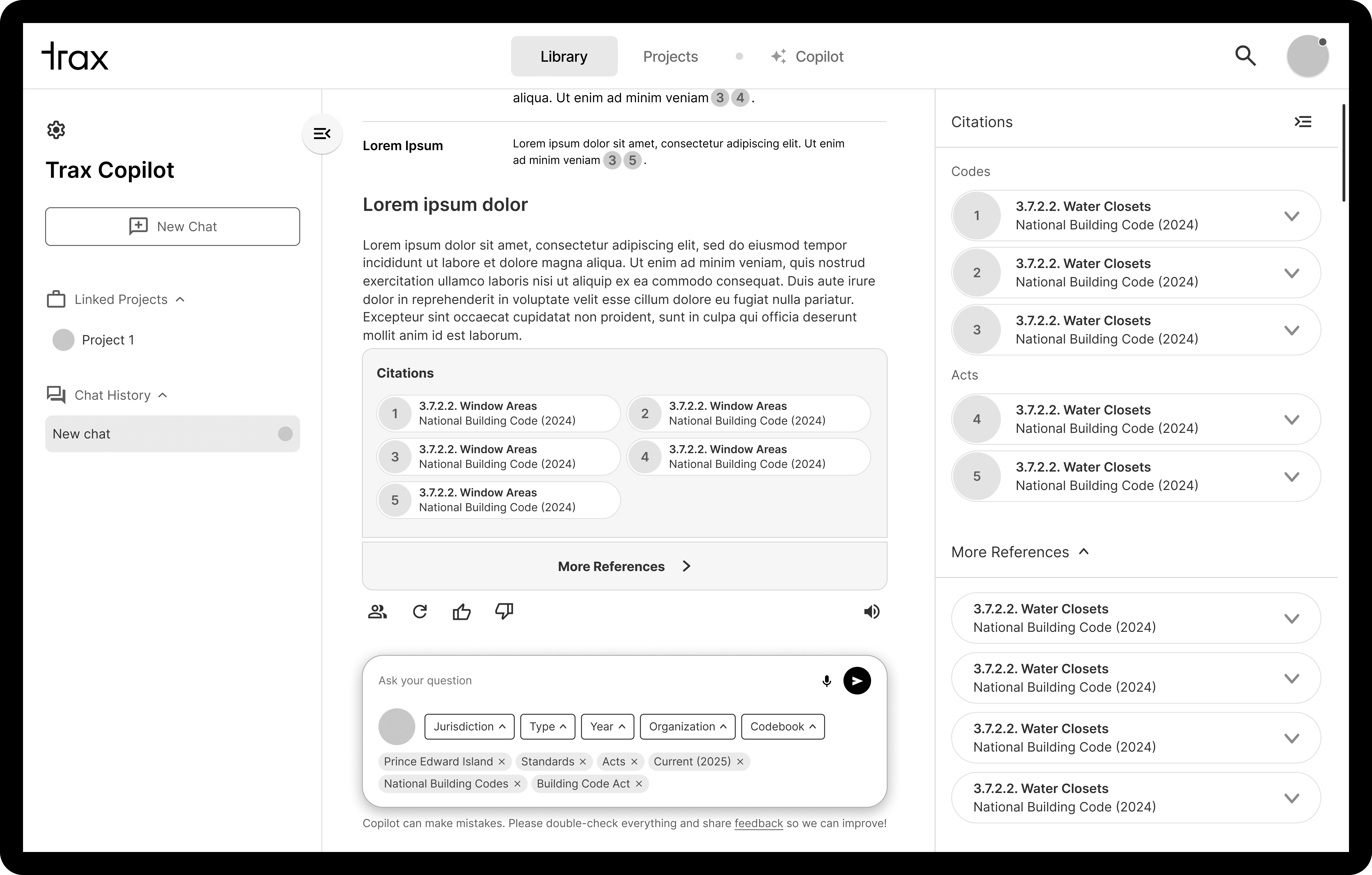Send the question with arrow button
Viewport: 1372px width, 875px height.
point(857,681)
